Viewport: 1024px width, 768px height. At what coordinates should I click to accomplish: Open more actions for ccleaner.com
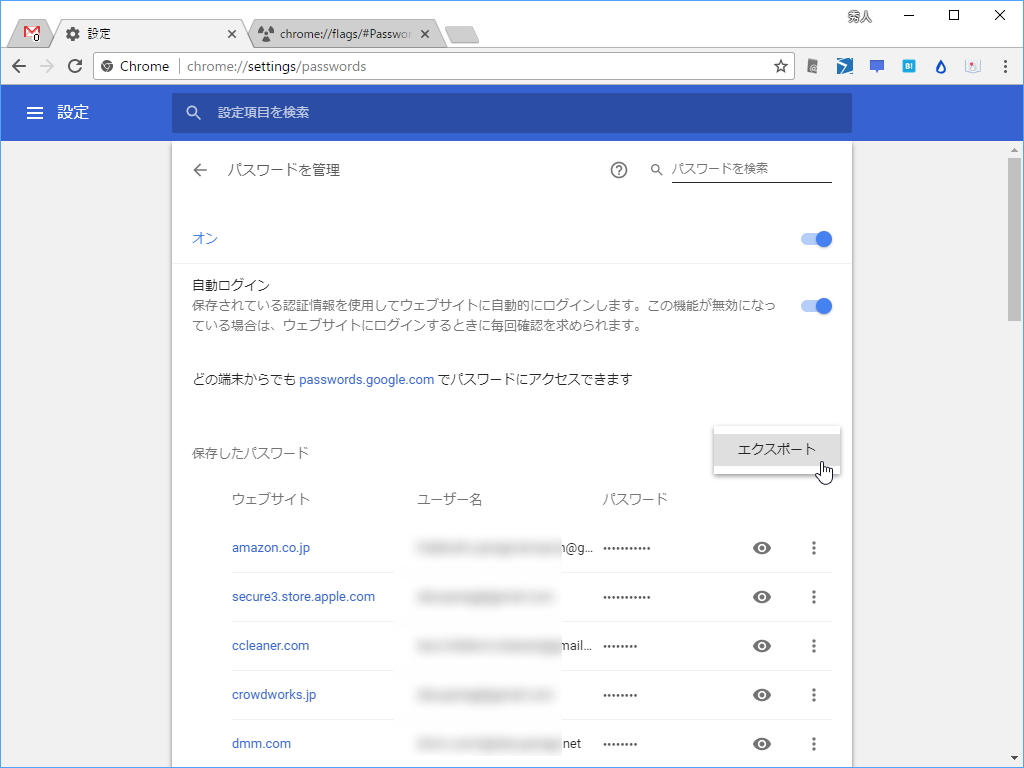pos(814,646)
